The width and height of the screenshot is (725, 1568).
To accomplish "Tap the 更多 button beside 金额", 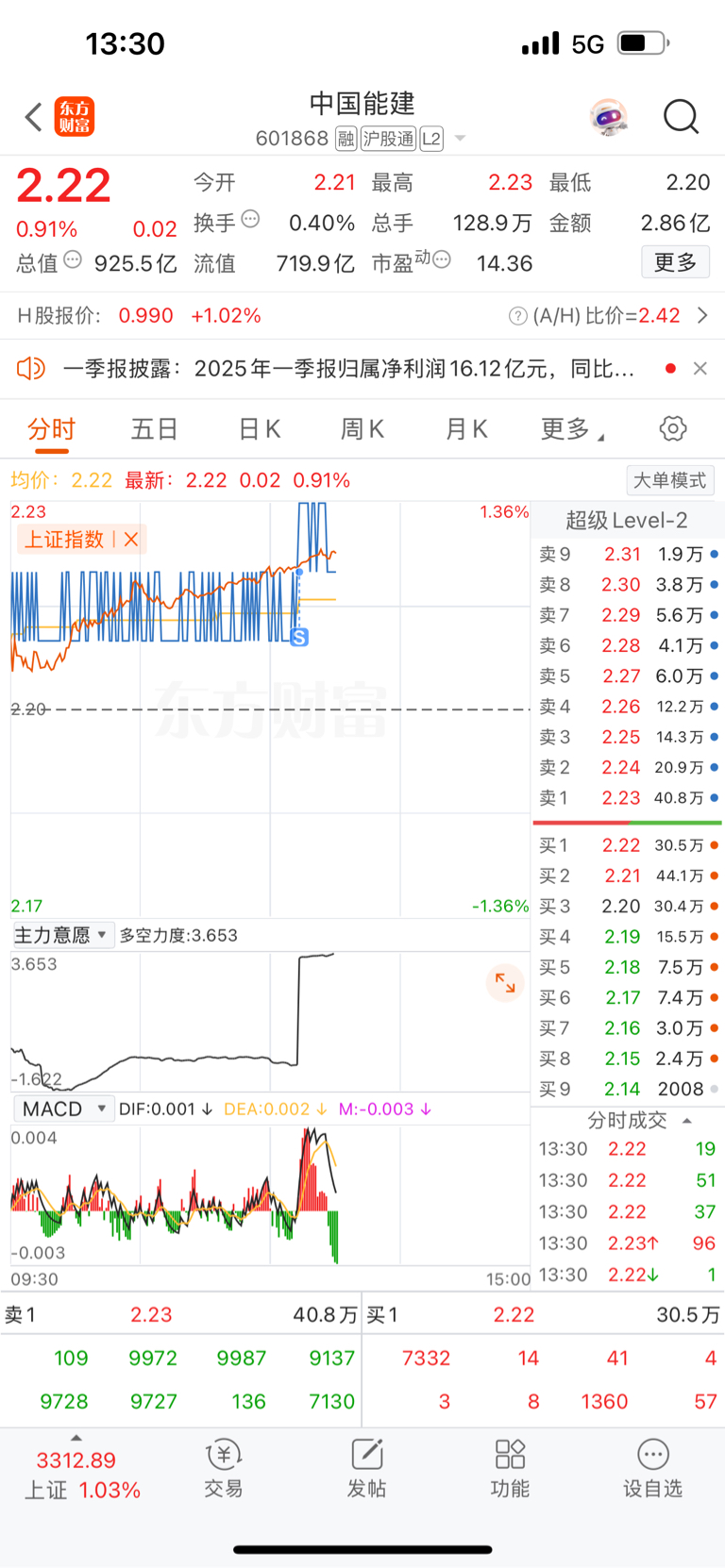I will click(676, 262).
